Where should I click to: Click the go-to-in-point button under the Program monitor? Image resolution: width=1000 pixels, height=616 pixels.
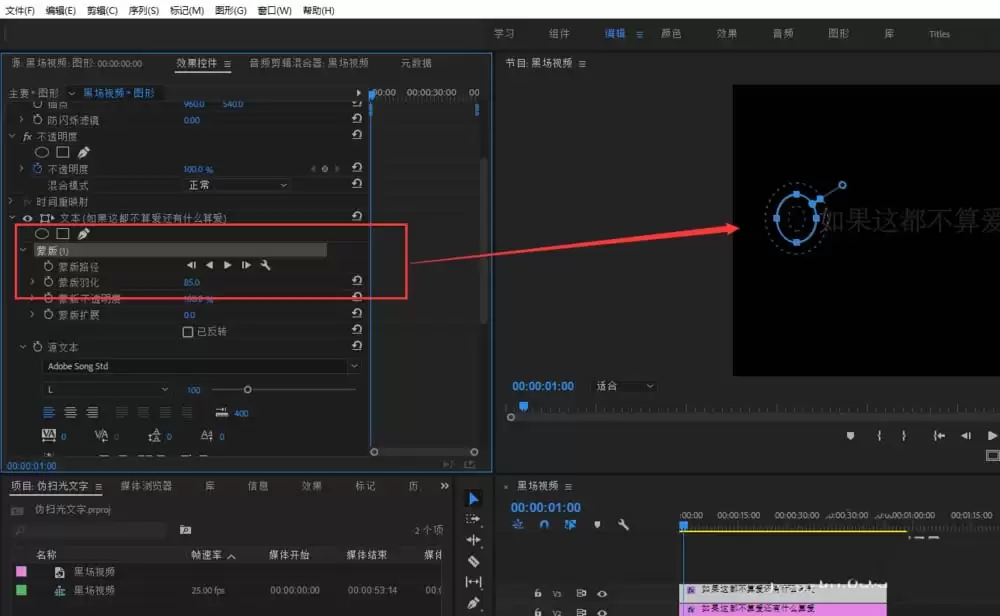(x=938, y=435)
